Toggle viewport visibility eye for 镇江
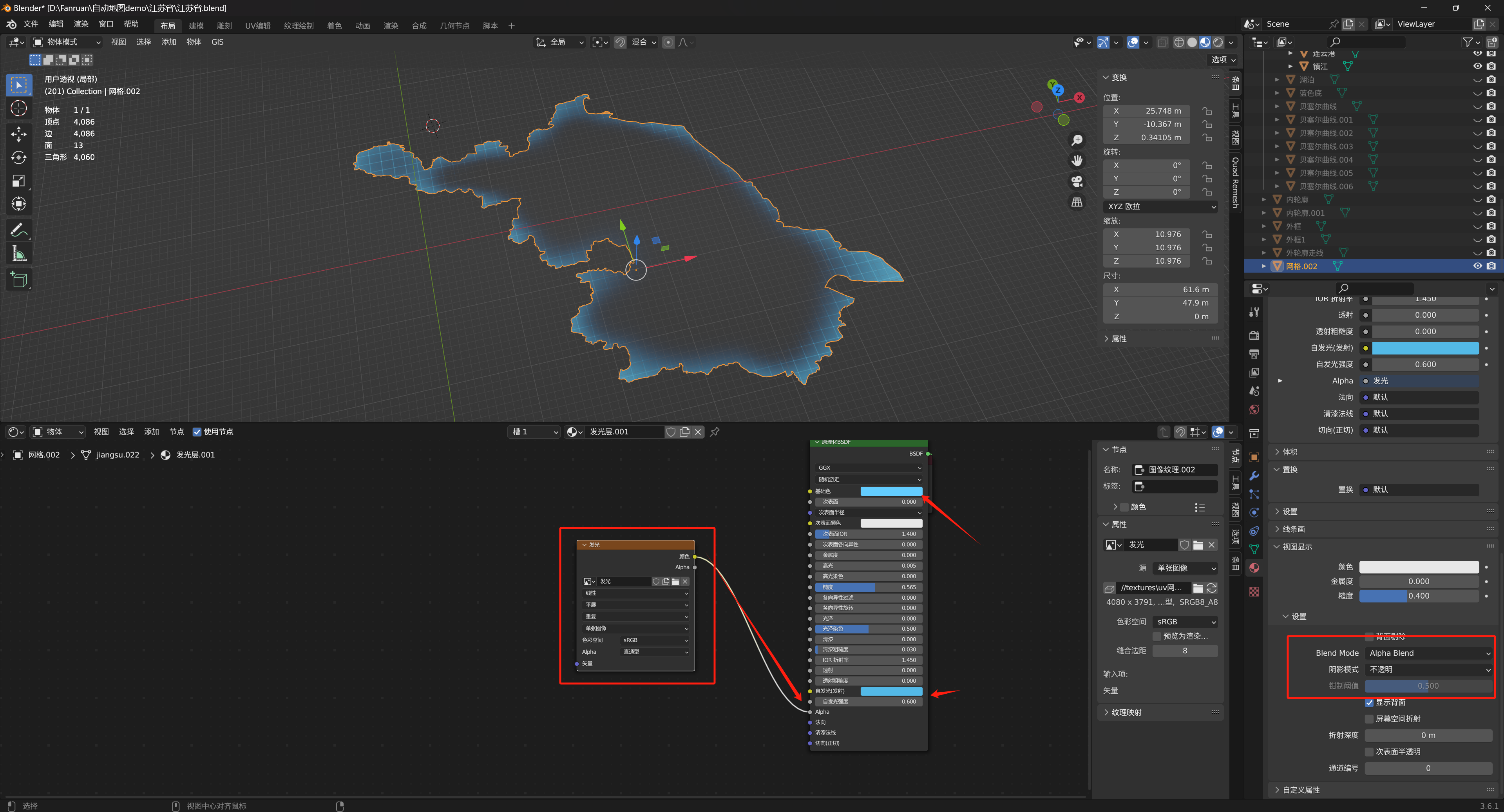This screenshot has width=1504, height=812. point(1477,67)
